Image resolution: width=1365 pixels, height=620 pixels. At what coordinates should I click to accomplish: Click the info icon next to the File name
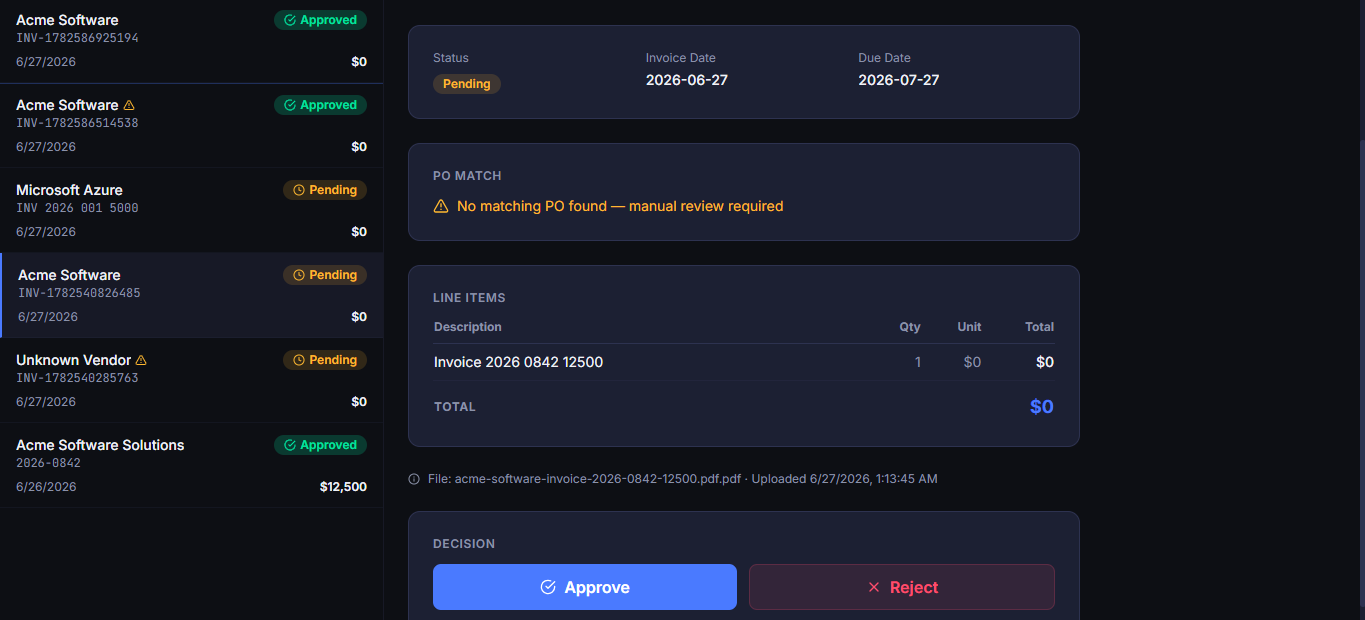pyautogui.click(x=414, y=479)
